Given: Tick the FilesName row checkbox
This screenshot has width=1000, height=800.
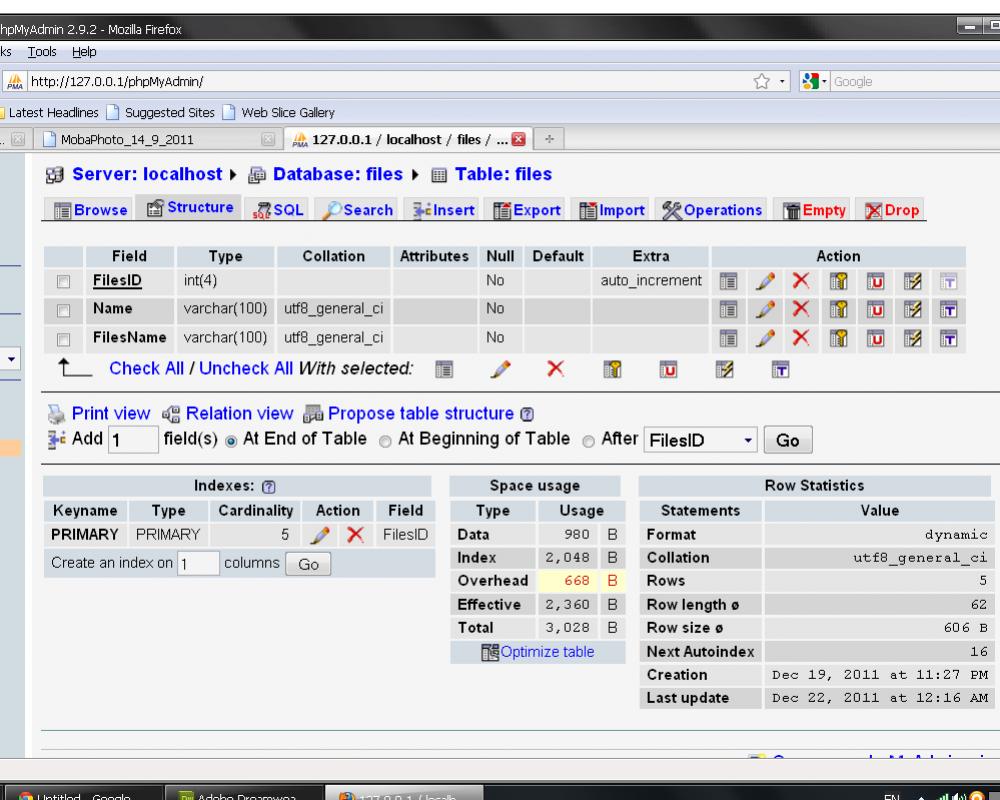Looking at the screenshot, I should point(63,339).
